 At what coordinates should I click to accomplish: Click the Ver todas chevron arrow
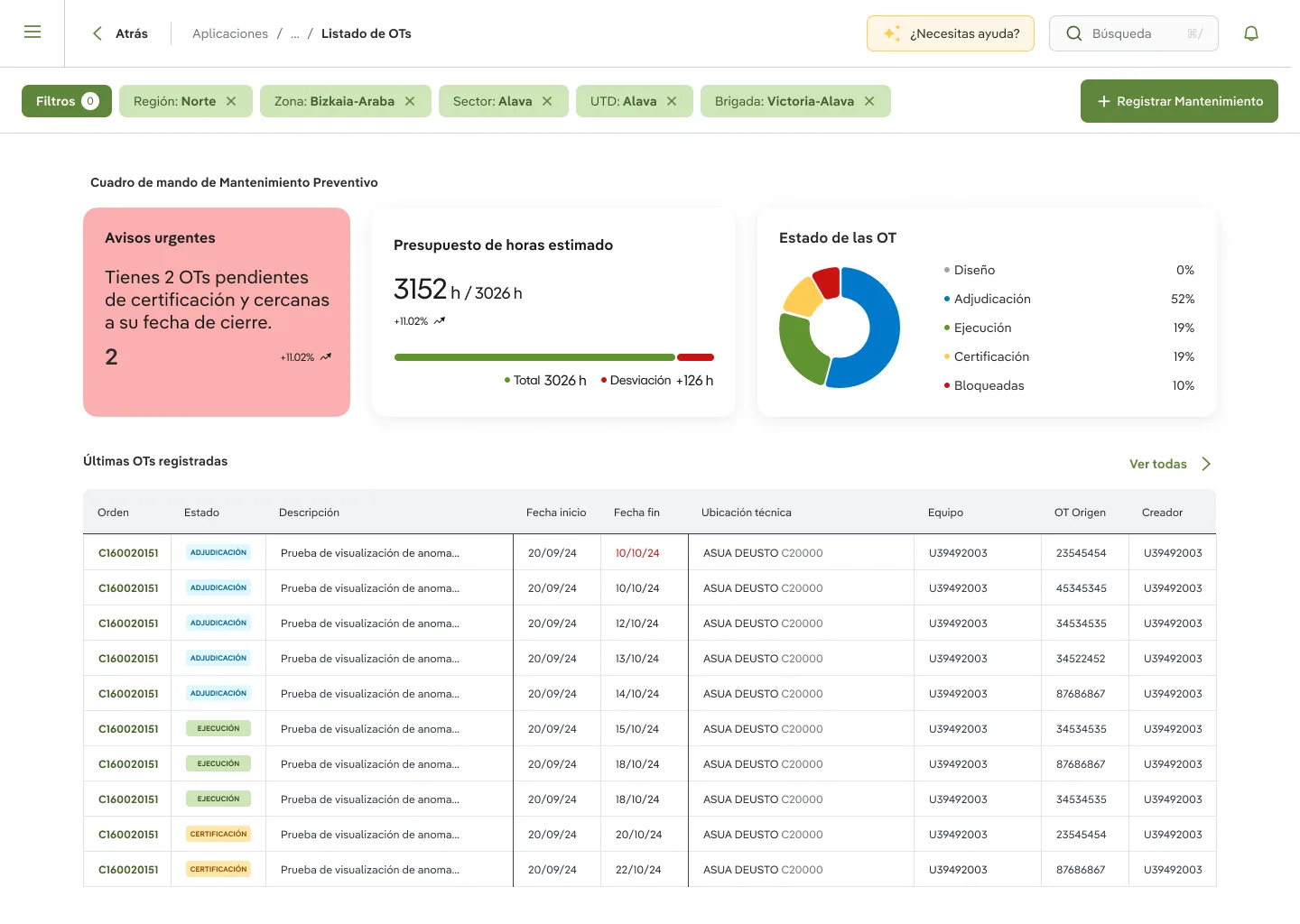1206,464
